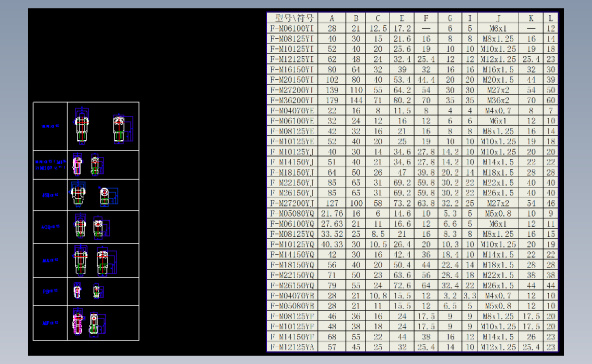
Task: Click value 110 in column B
Action: tap(356, 90)
